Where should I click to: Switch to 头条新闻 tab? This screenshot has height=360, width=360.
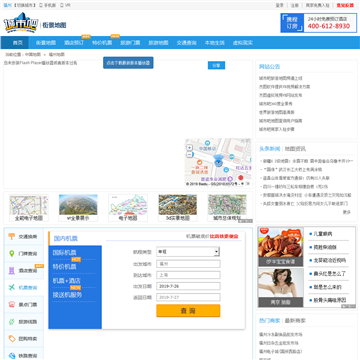click(x=270, y=149)
